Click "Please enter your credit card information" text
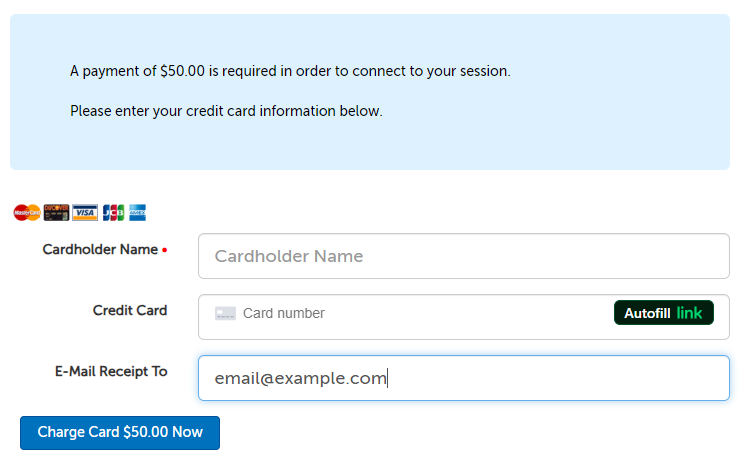 click(x=226, y=111)
